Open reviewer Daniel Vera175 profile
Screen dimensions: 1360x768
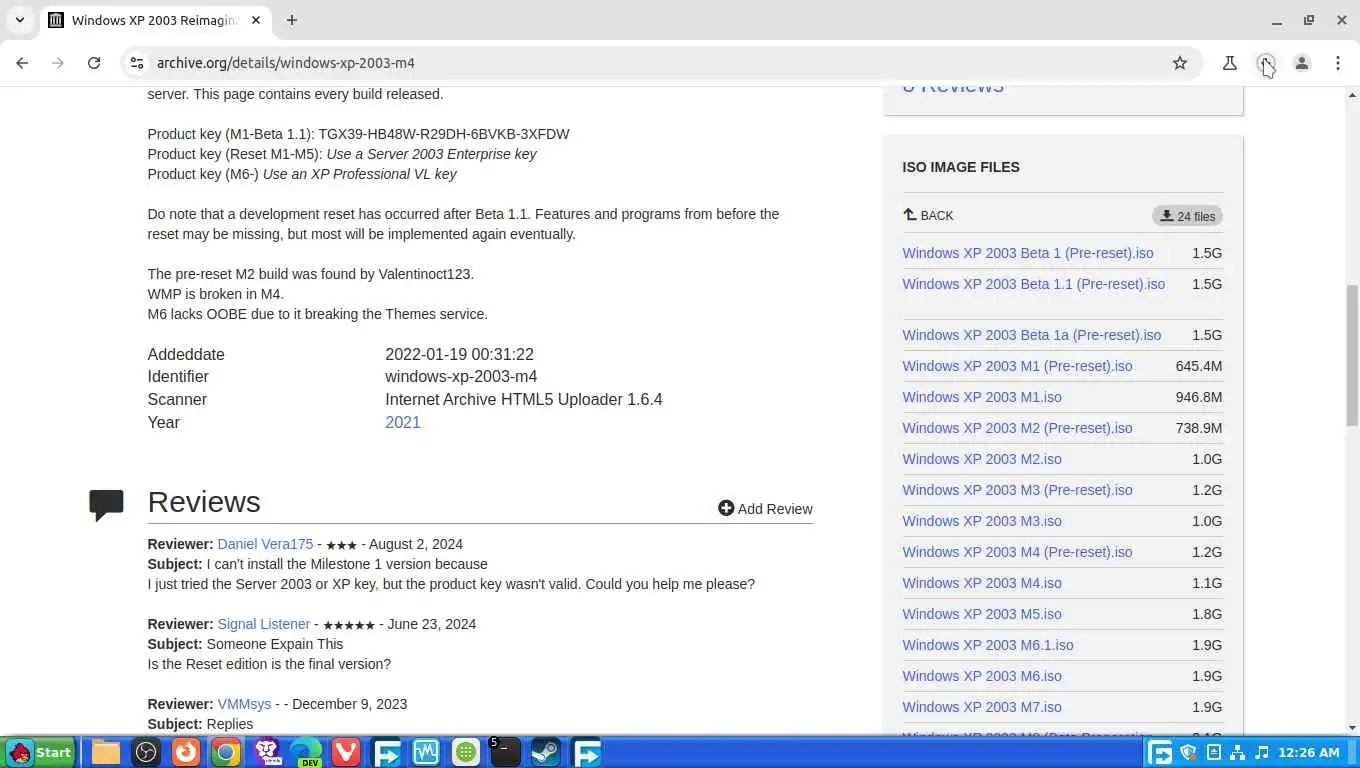(265, 544)
